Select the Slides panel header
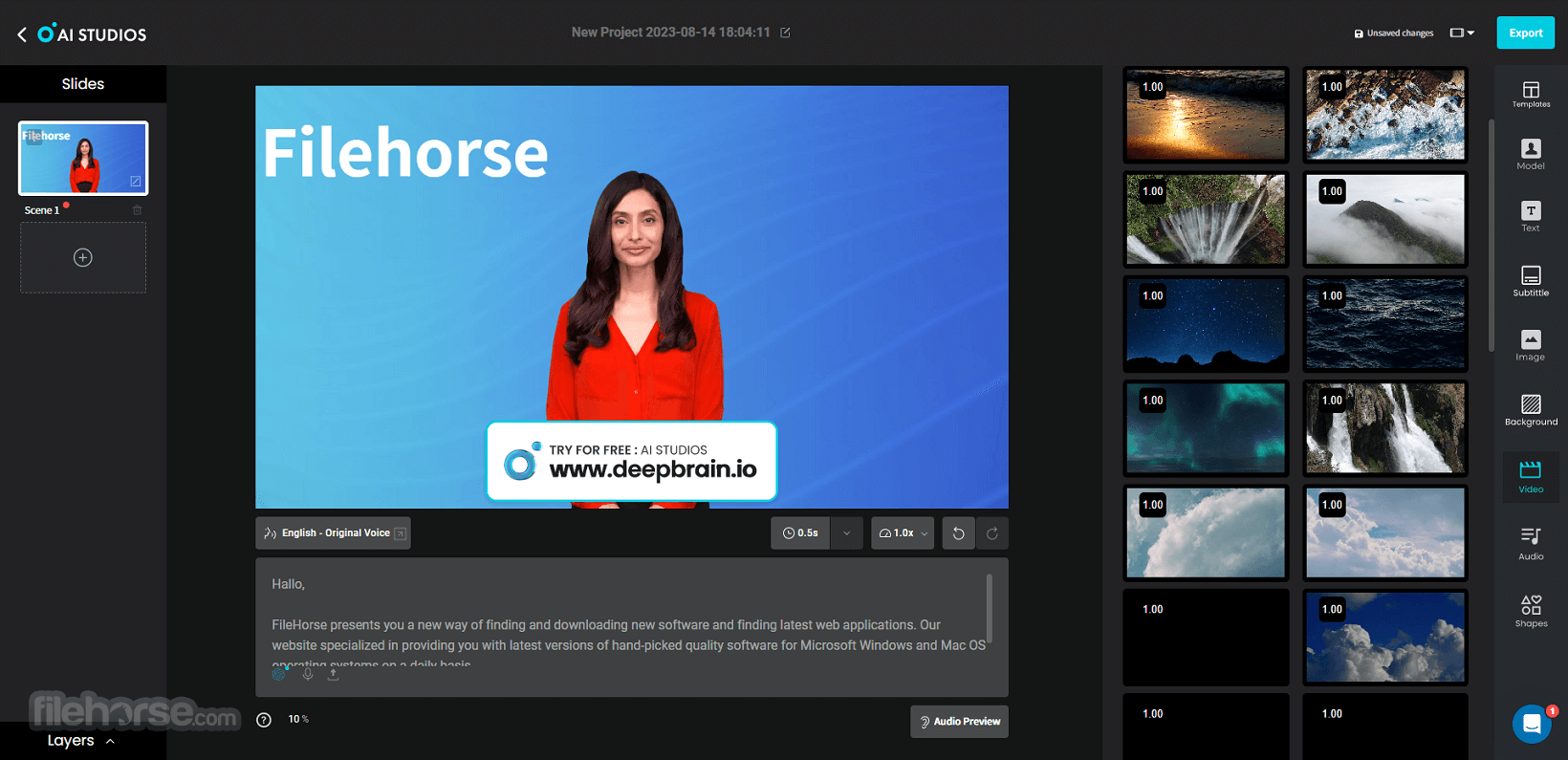This screenshot has width=1568, height=760. point(83,84)
